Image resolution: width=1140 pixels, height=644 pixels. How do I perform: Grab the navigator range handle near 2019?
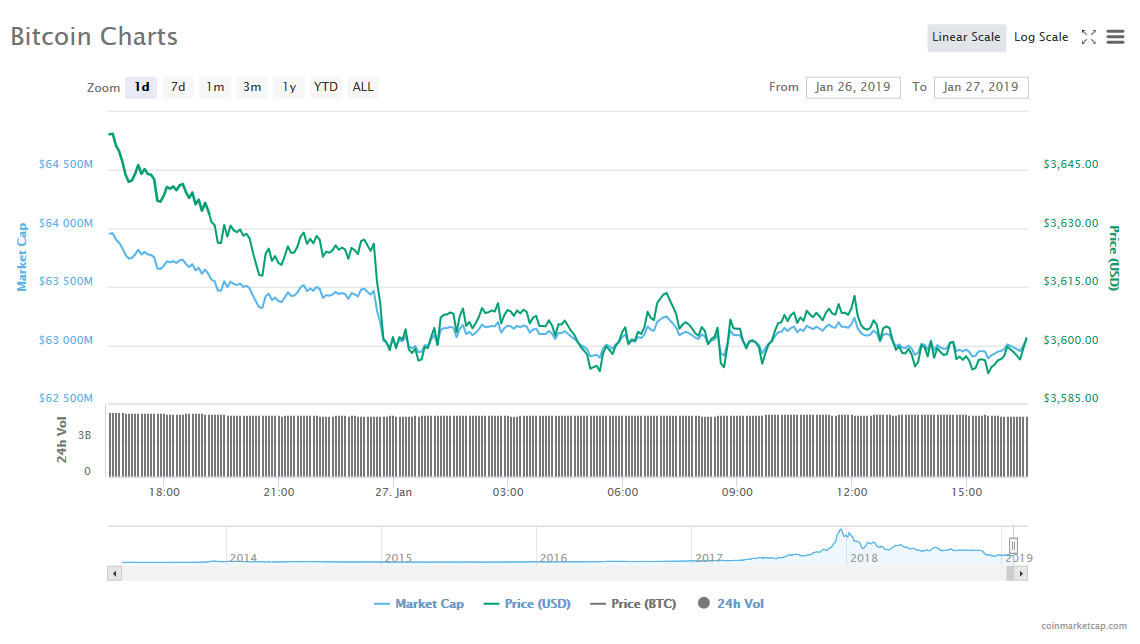point(1013,545)
